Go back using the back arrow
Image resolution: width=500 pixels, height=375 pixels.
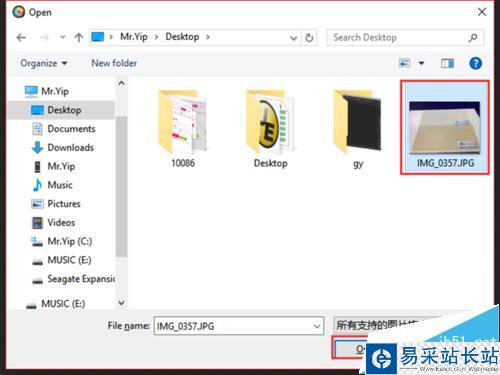(x=21, y=37)
